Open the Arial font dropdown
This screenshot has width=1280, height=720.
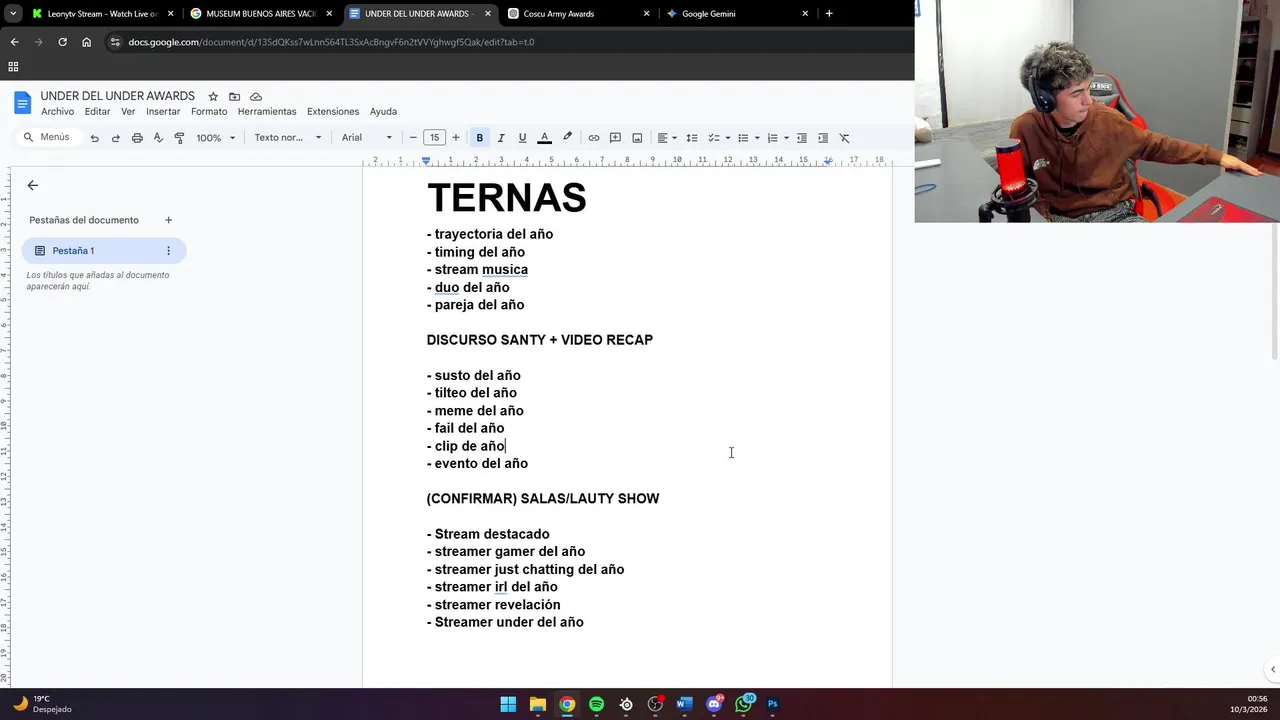pyautogui.click(x=366, y=138)
